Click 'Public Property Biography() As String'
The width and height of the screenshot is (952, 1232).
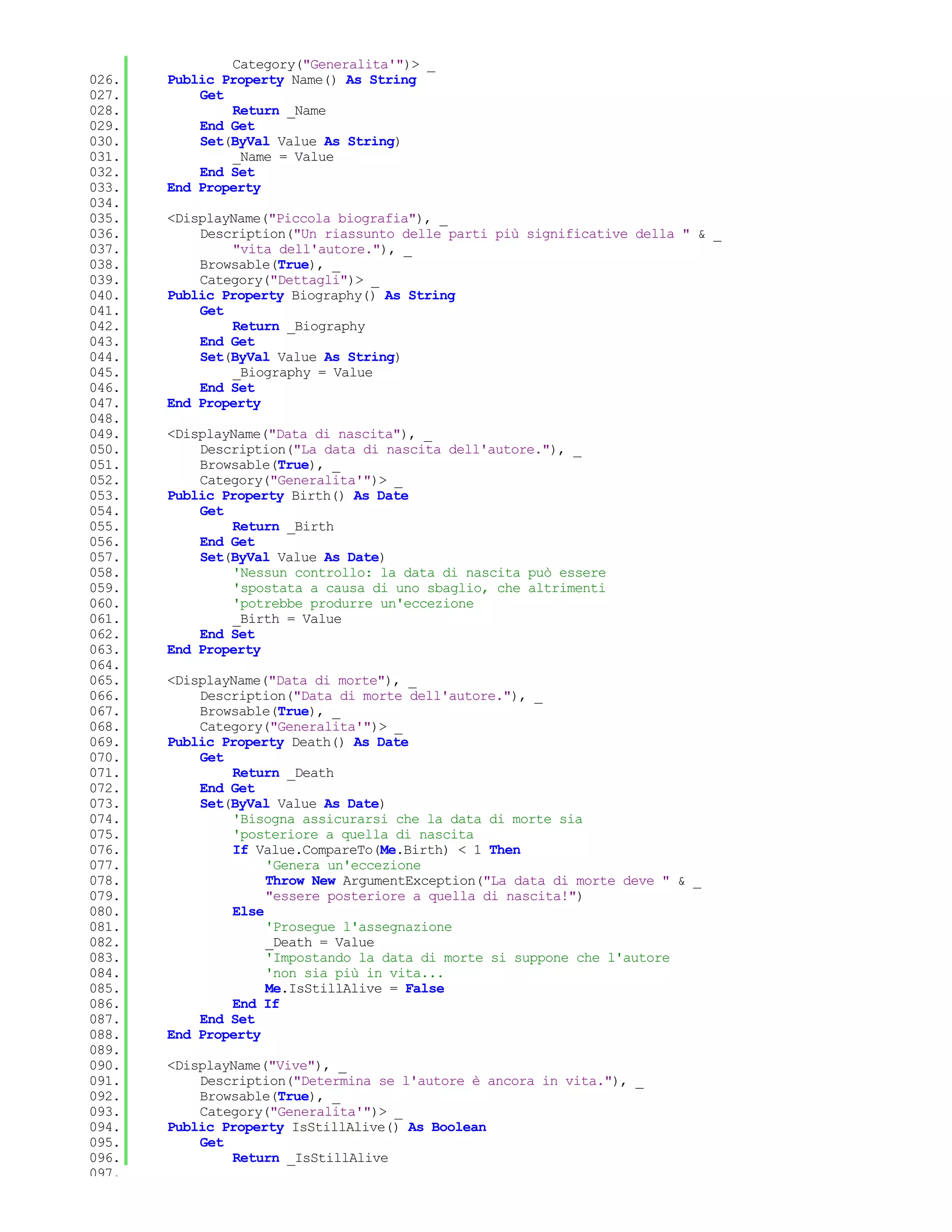(x=311, y=296)
